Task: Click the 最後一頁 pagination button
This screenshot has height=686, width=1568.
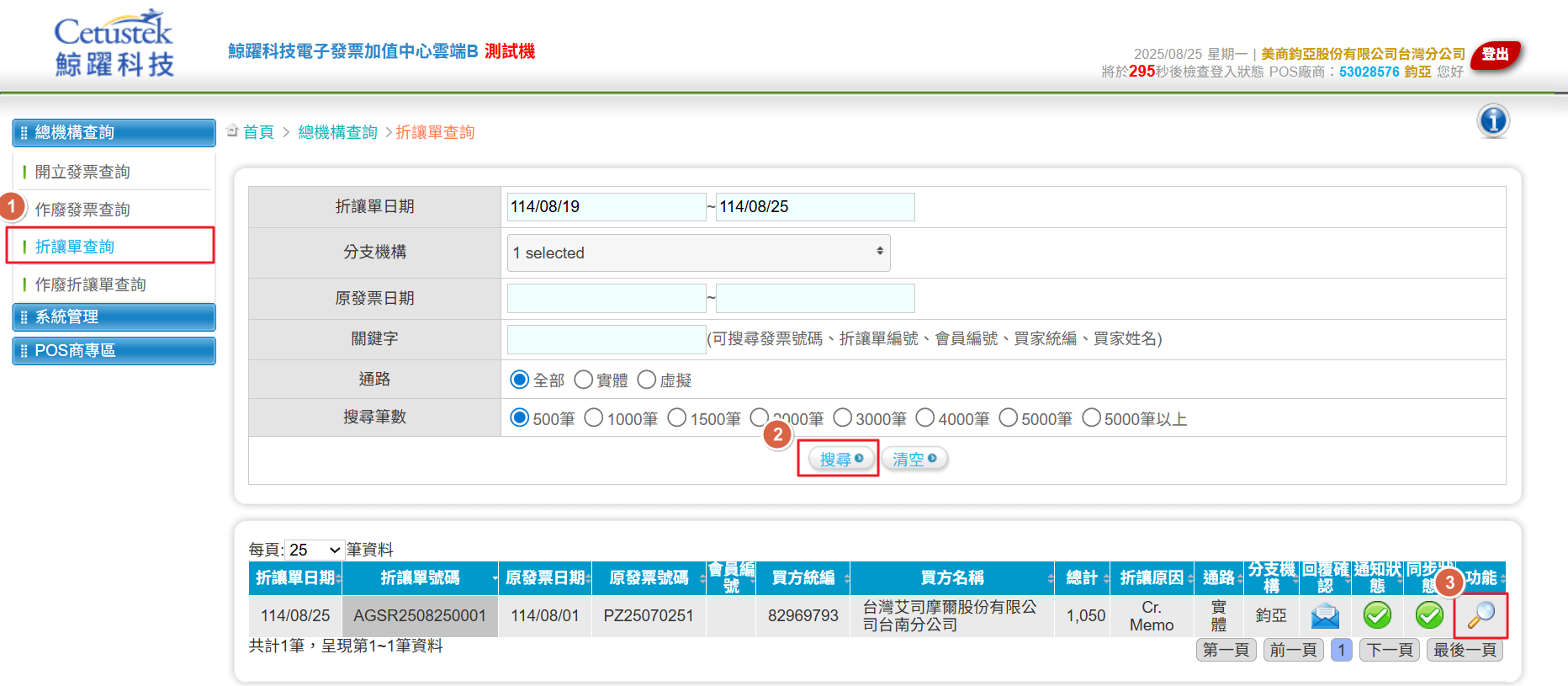Action: pyautogui.click(x=1465, y=650)
